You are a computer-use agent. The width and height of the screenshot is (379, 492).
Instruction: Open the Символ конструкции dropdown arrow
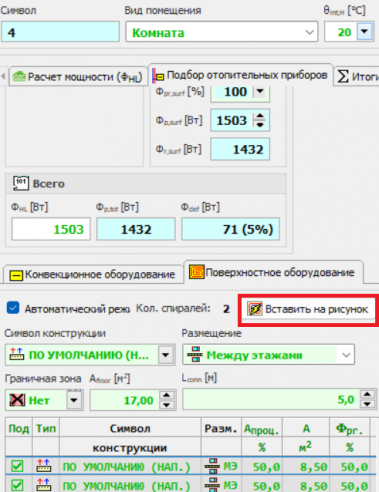165,355
